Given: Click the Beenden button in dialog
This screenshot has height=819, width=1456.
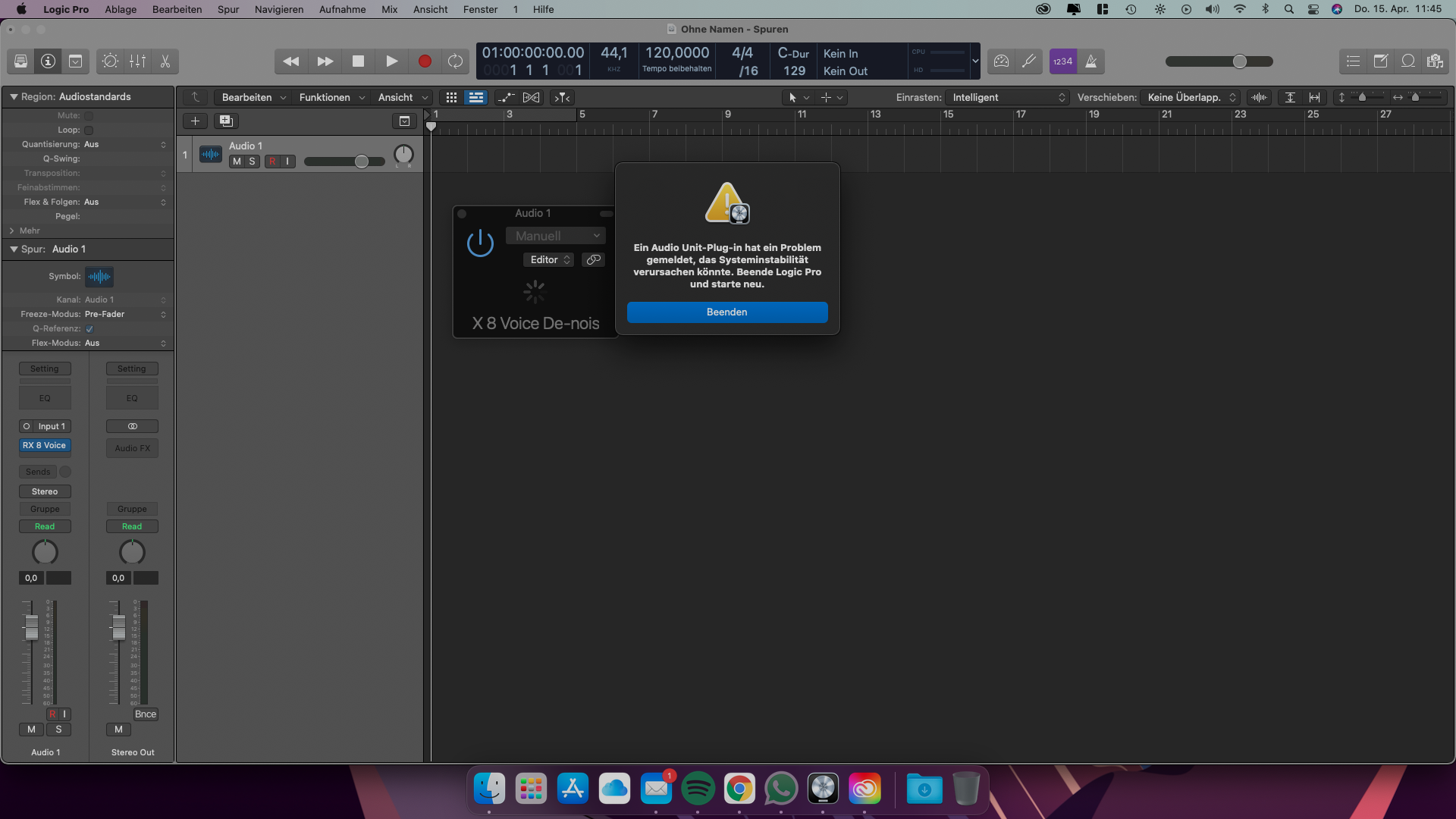Looking at the screenshot, I should point(726,312).
